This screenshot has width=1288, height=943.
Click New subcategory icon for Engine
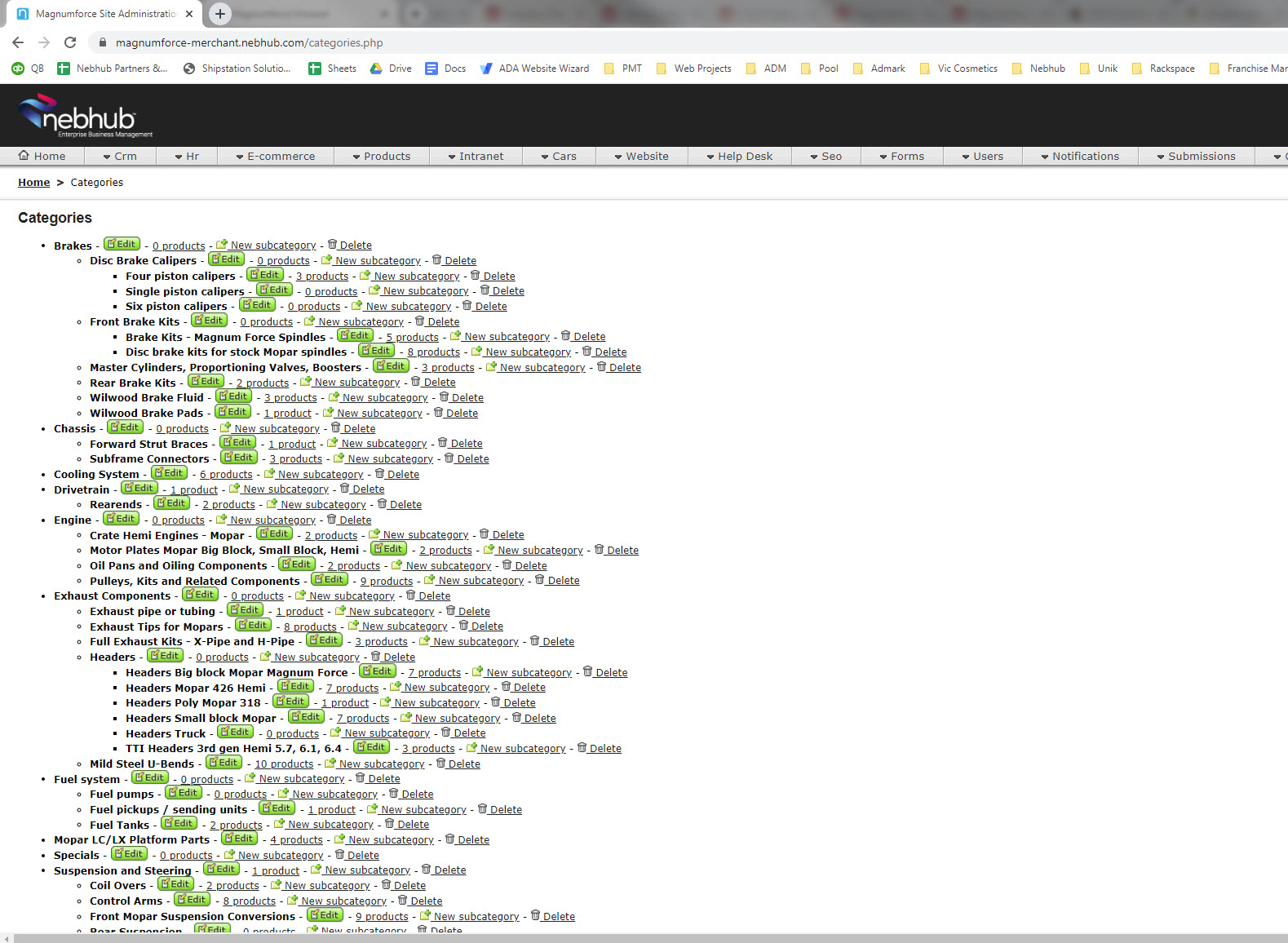coord(221,520)
